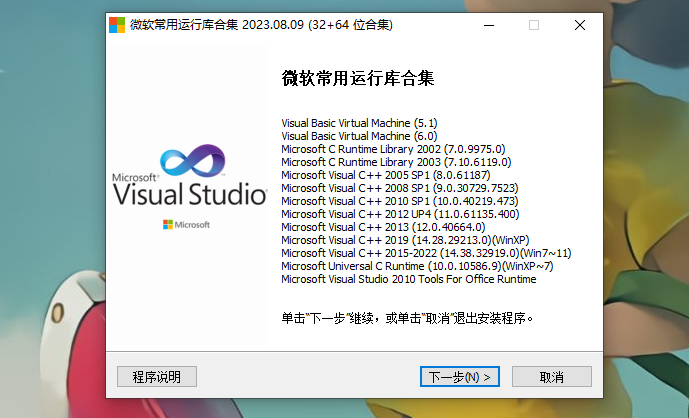Screen dimensions: 689x418
Task: Click the colorful installer icon in title bar
Action: point(118,25)
